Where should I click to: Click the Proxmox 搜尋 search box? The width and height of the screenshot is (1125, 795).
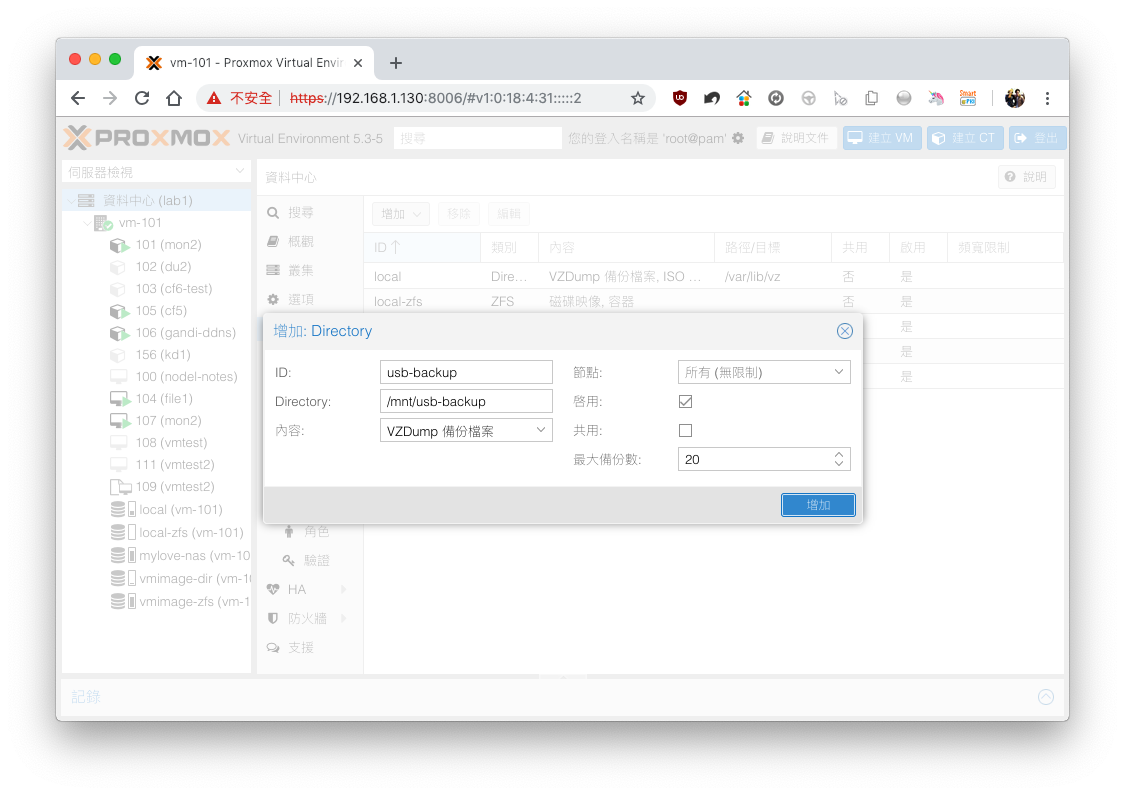477,138
